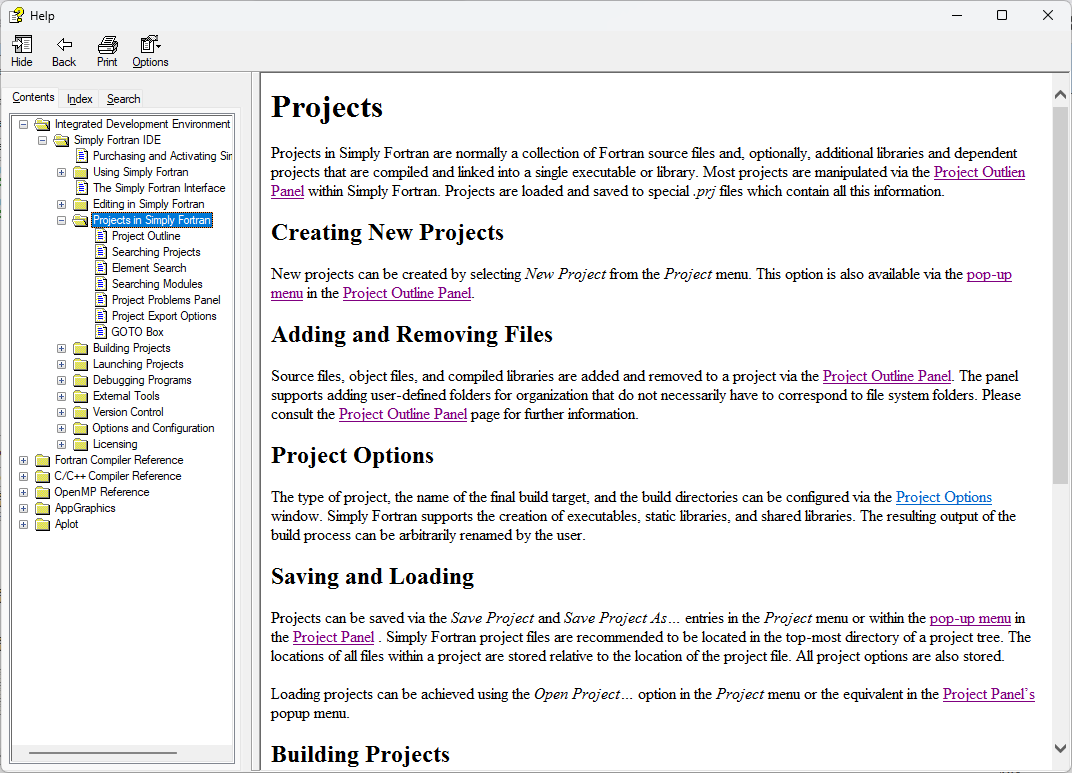1072x773 pixels.
Task: Open the Options toolbar icon
Action: click(x=150, y=45)
